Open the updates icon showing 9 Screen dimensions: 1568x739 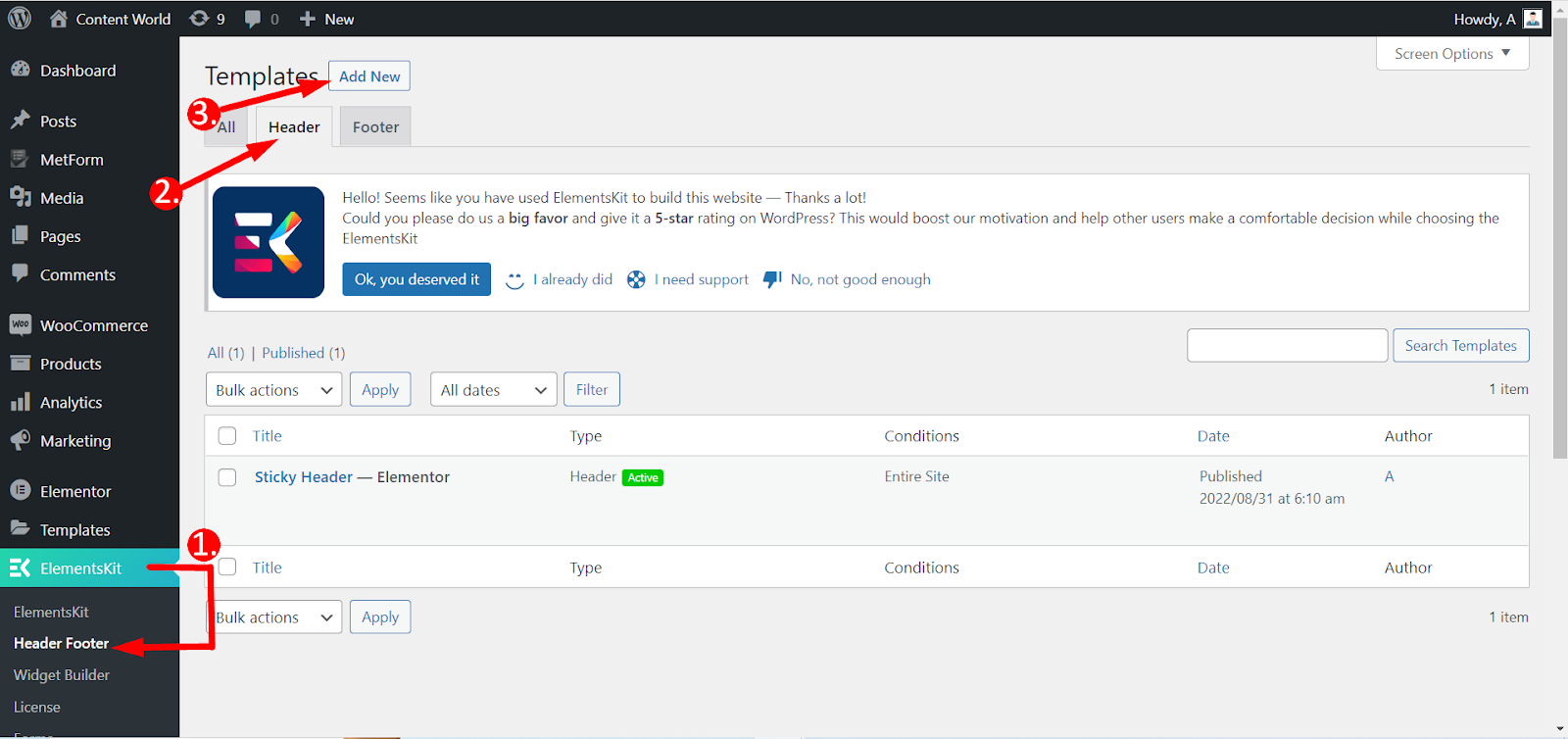199,19
